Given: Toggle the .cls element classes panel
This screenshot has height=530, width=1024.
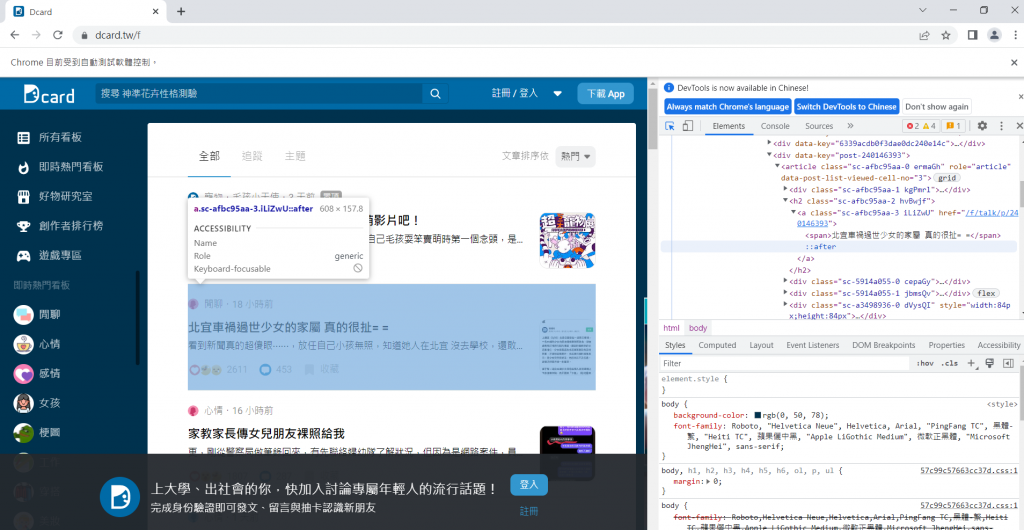Looking at the screenshot, I should (x=949, y=363).
